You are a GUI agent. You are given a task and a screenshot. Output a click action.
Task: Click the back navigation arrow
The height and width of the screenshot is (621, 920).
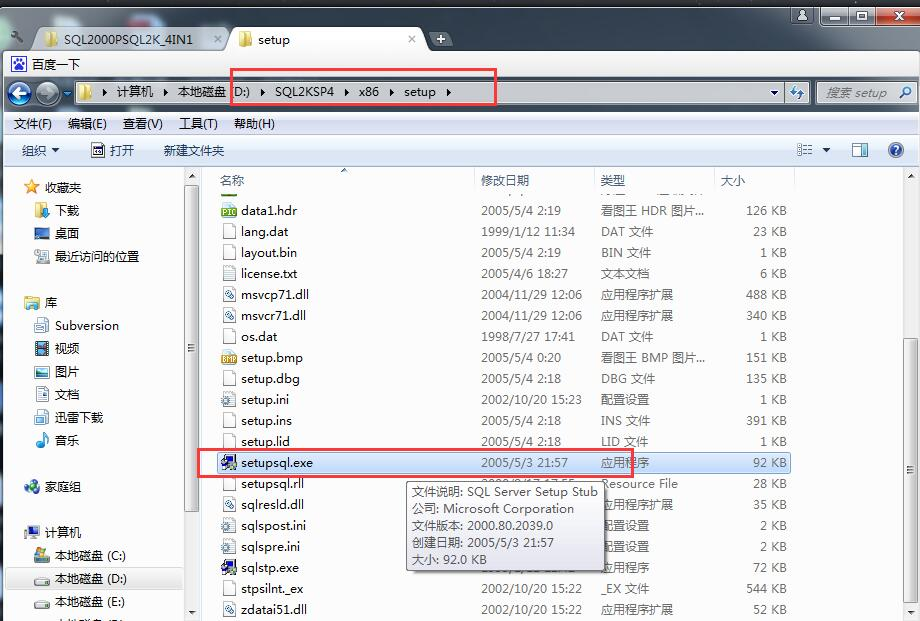coord(19,93)
